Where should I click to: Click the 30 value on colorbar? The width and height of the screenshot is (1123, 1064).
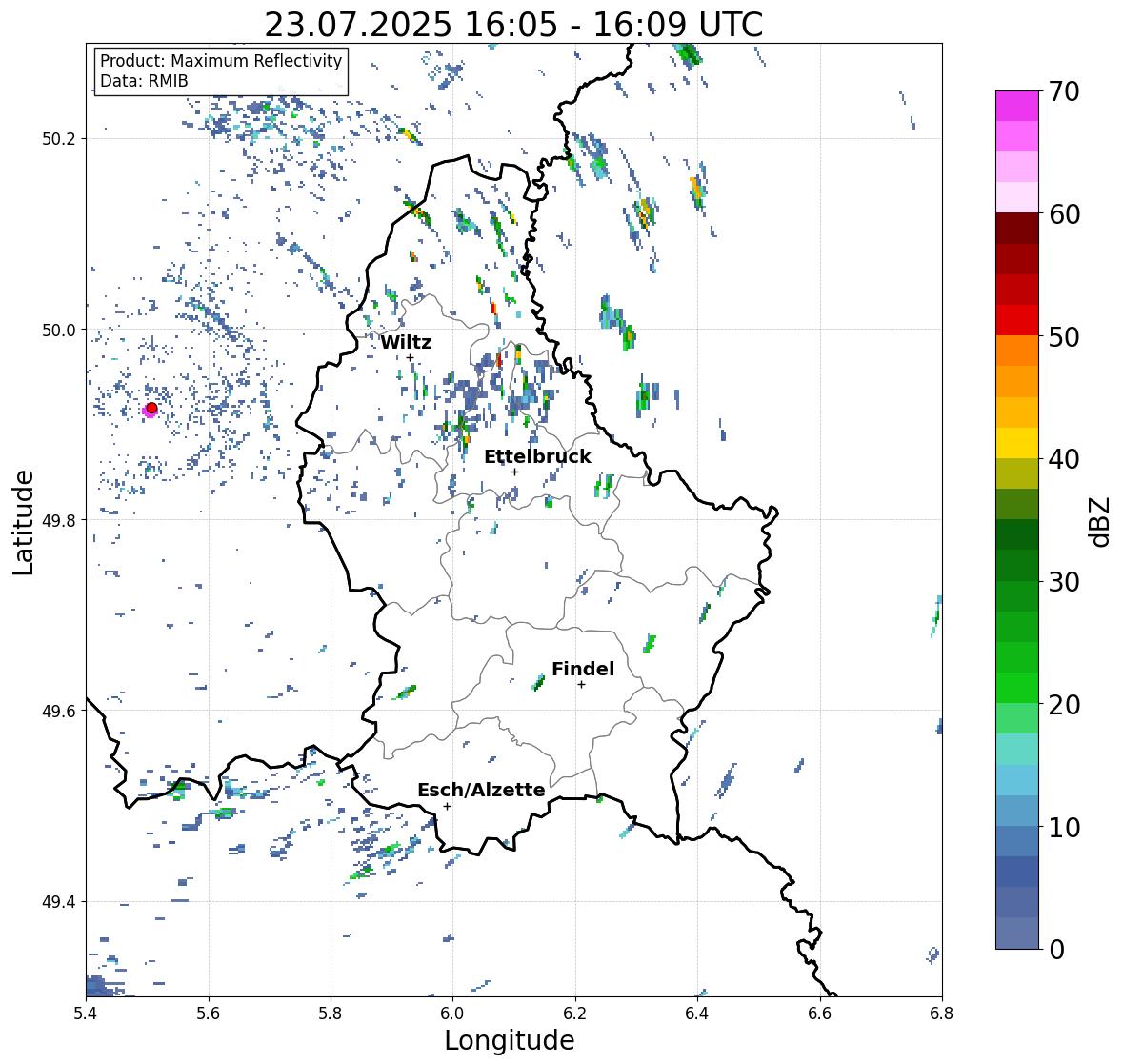coord(1063,581)
